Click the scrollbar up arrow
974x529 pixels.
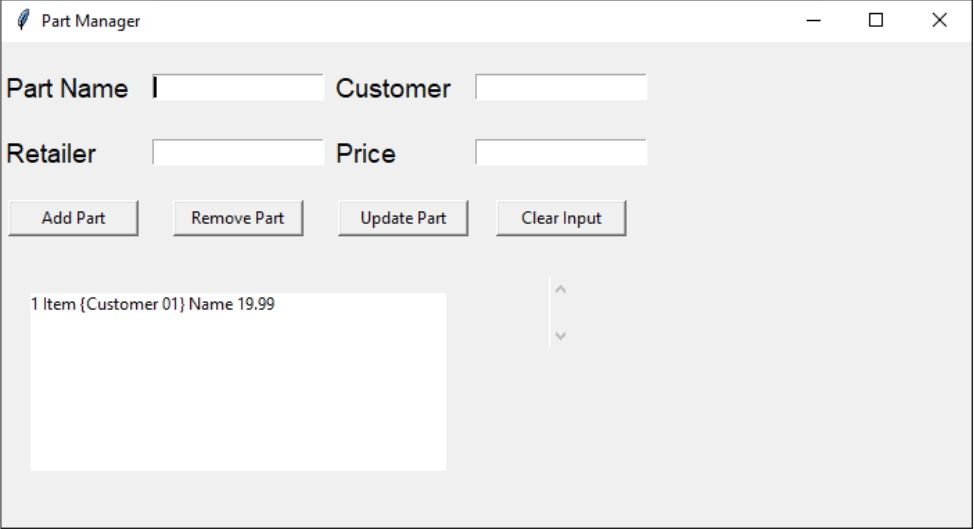pos(560,289)
